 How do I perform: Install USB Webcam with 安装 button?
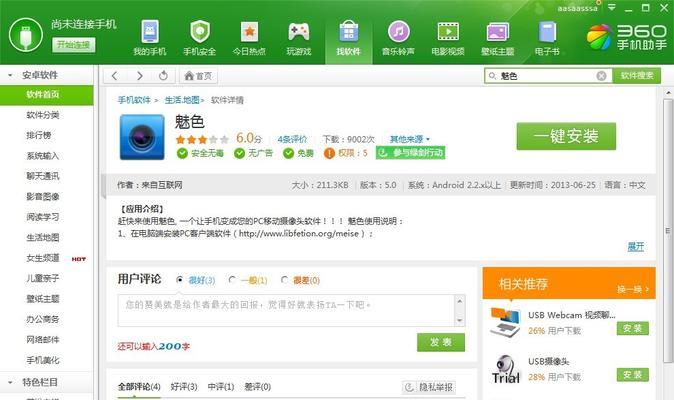[x=633, y=329]
